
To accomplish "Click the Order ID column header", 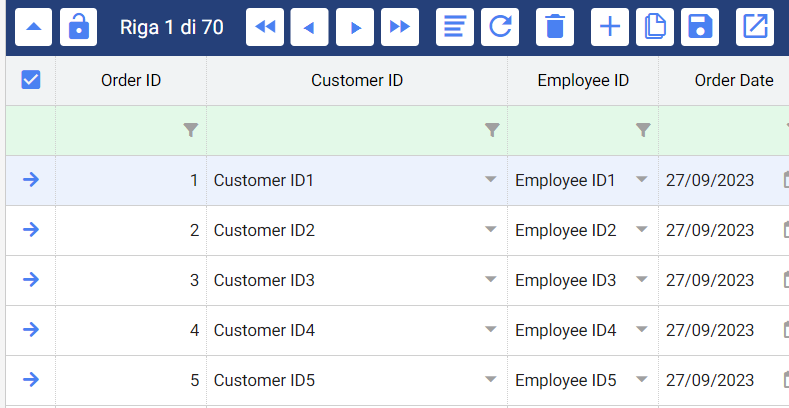I will click(131, 80).
